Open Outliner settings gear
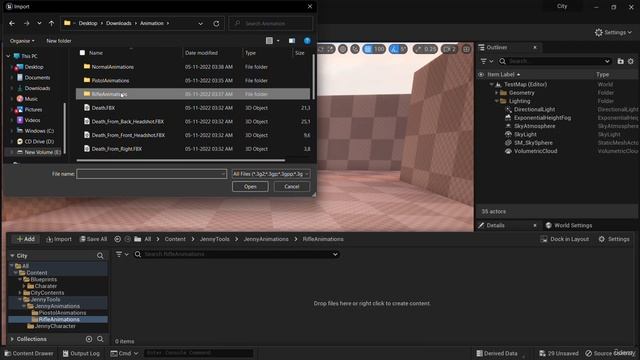This screenshot has height=360, width=640. (631, 61)
